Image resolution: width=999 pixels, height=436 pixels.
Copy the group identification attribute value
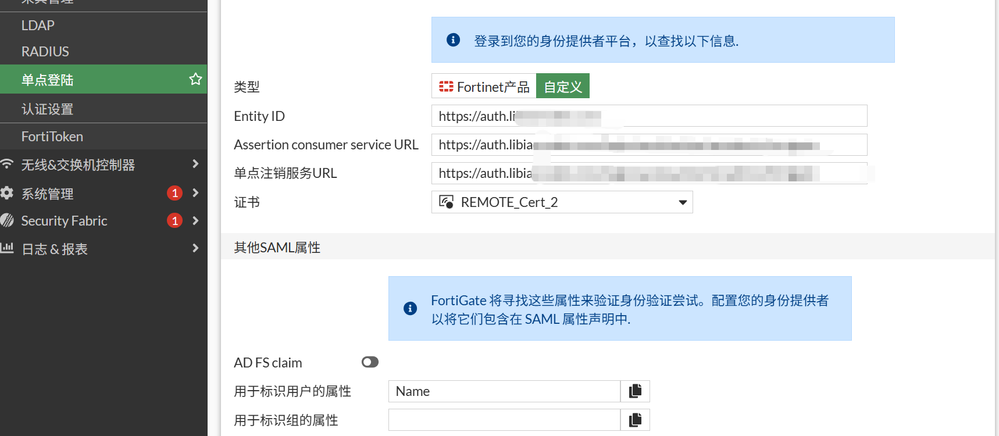(x=635, y=420)
